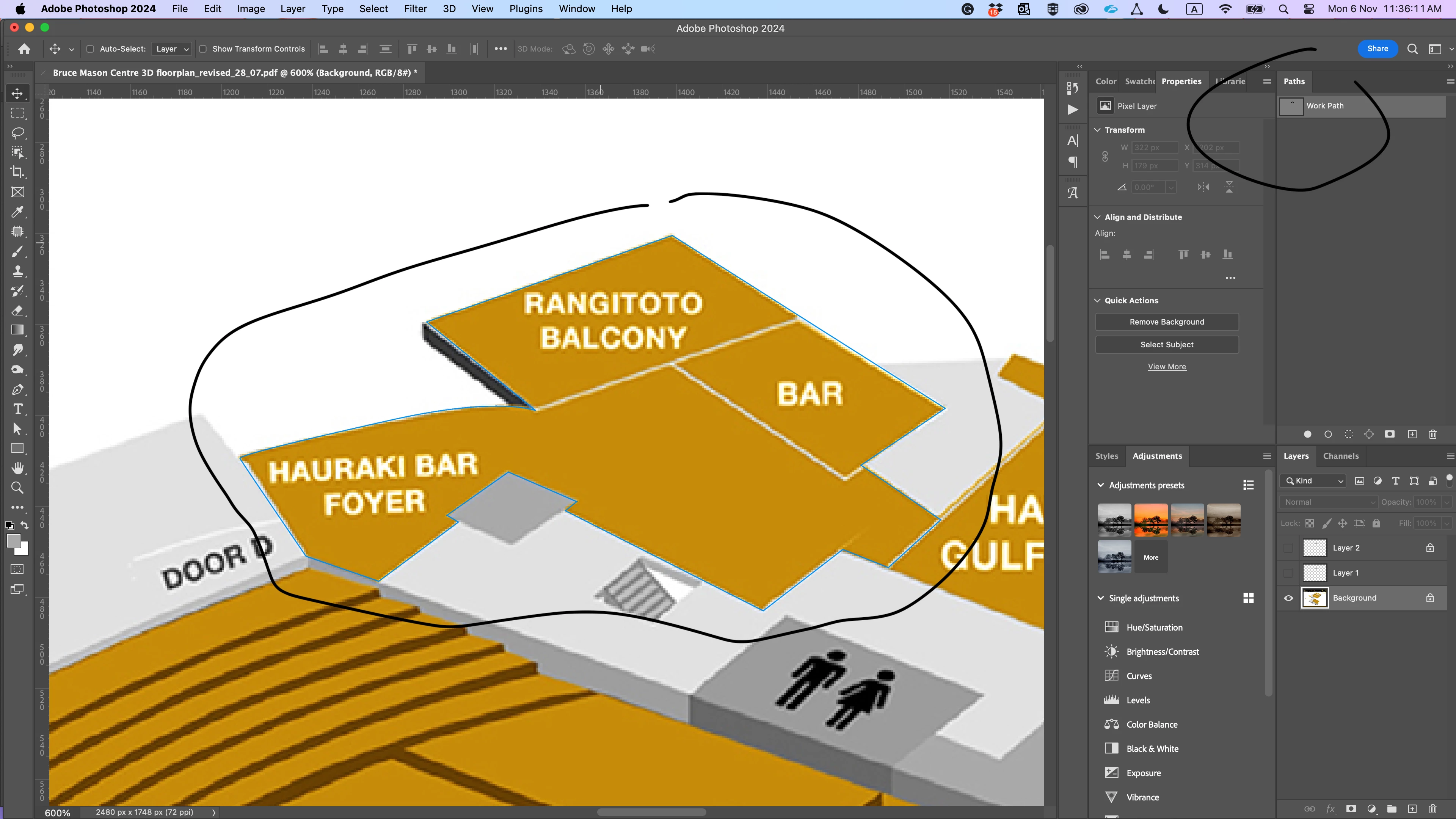
Task: Switch to the Channels tab
Action: coord(1340,456)
